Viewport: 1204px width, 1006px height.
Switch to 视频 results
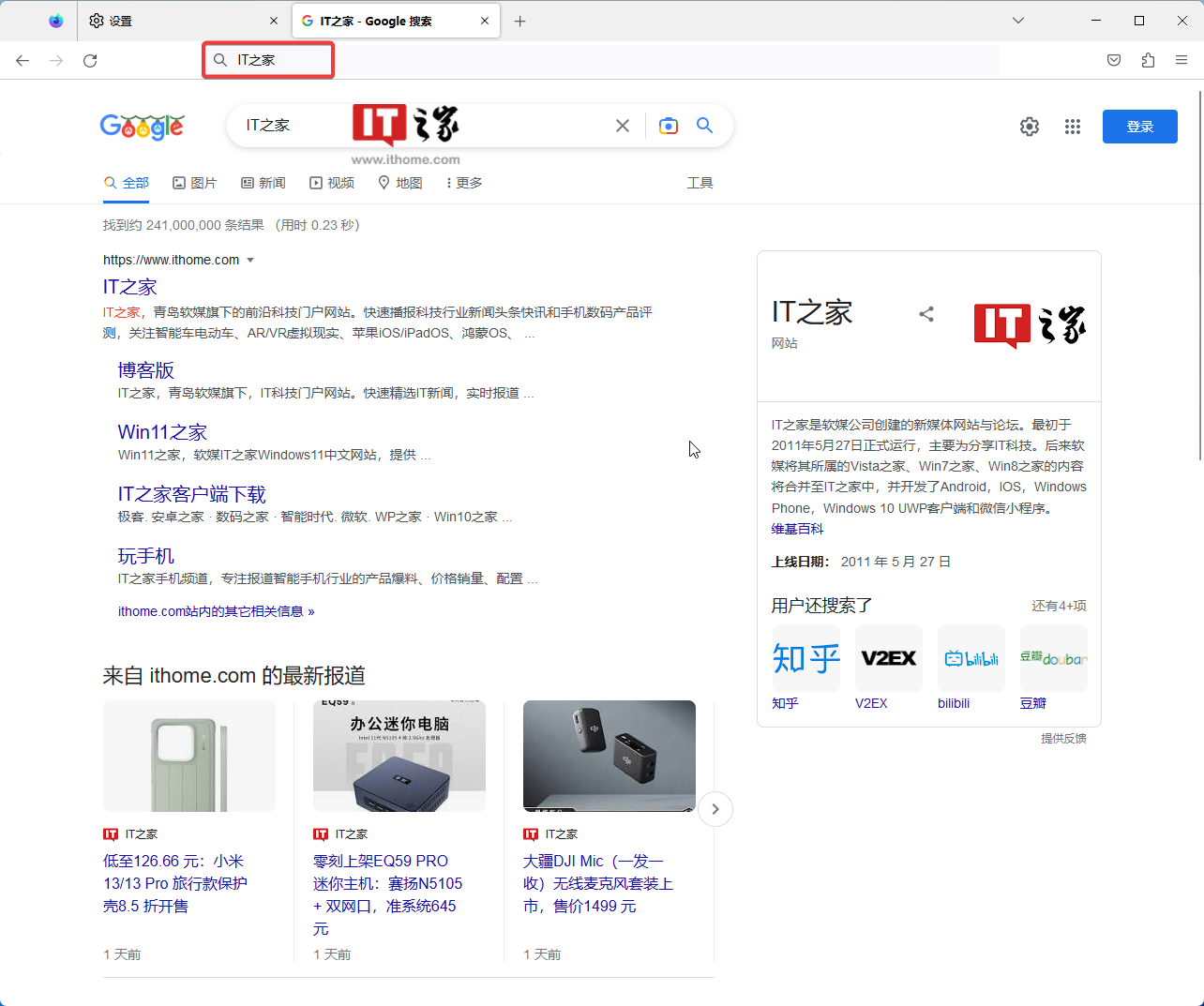coord(332,183)
